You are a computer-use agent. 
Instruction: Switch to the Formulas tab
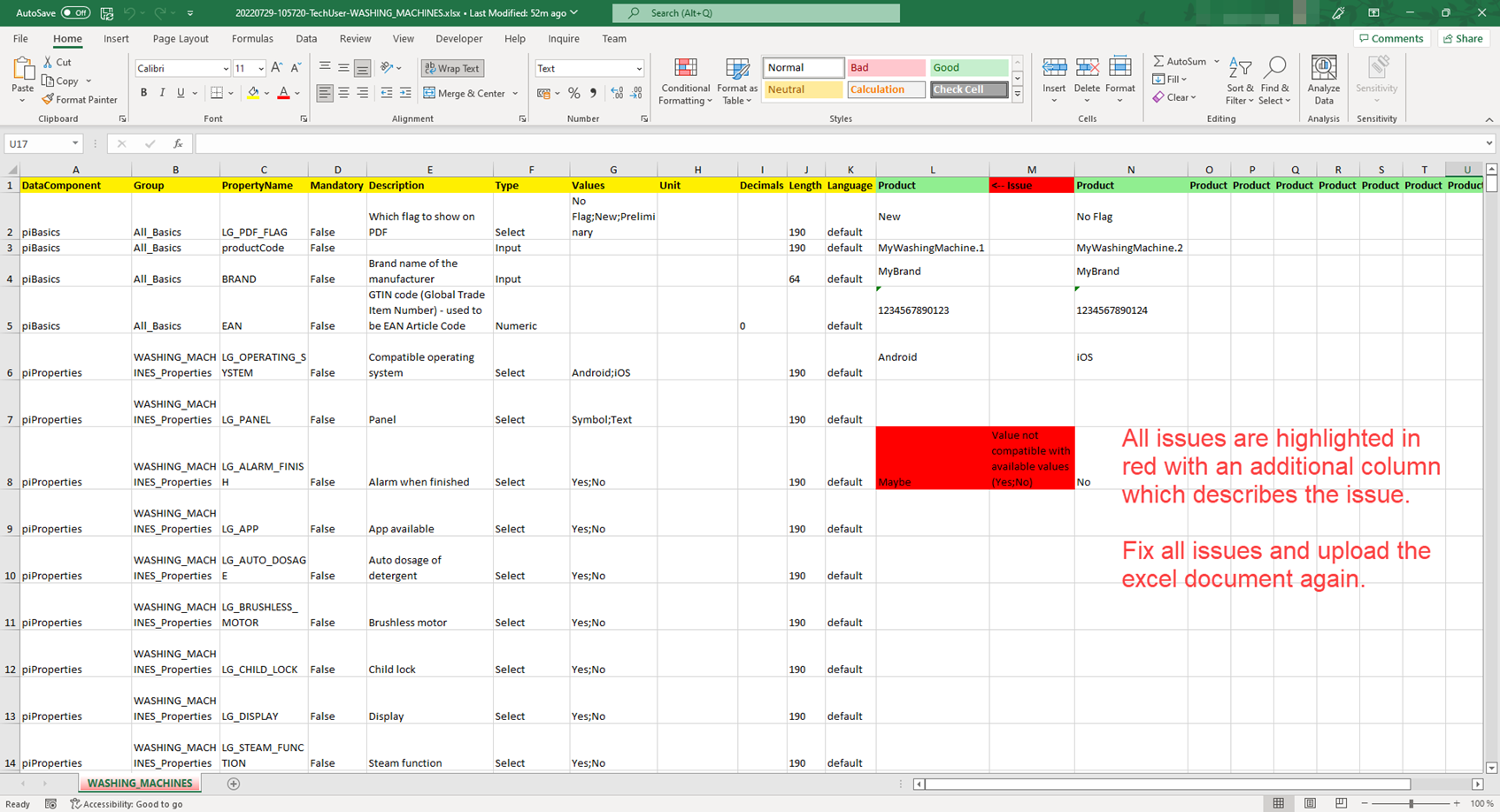[252, 39]
